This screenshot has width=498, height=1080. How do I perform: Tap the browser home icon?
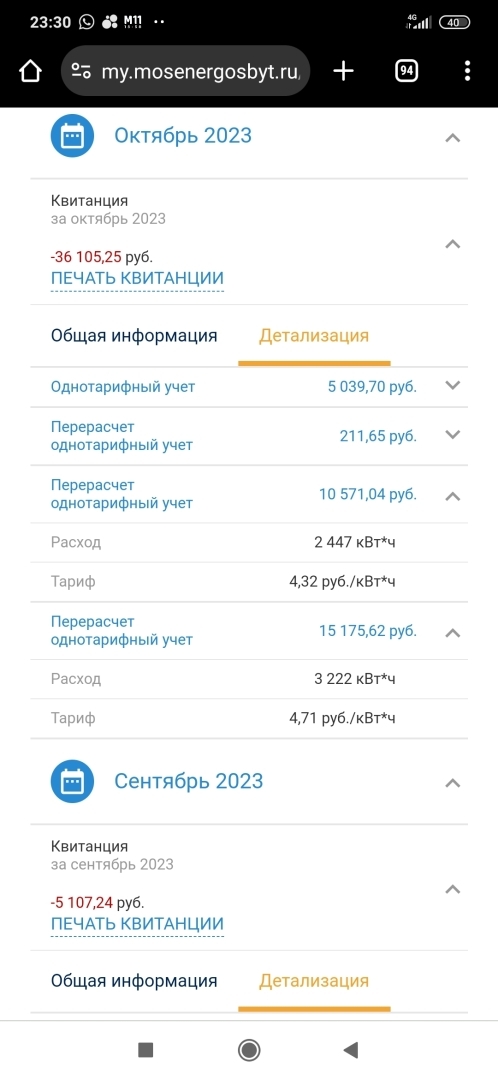click(x=30, y=70)
